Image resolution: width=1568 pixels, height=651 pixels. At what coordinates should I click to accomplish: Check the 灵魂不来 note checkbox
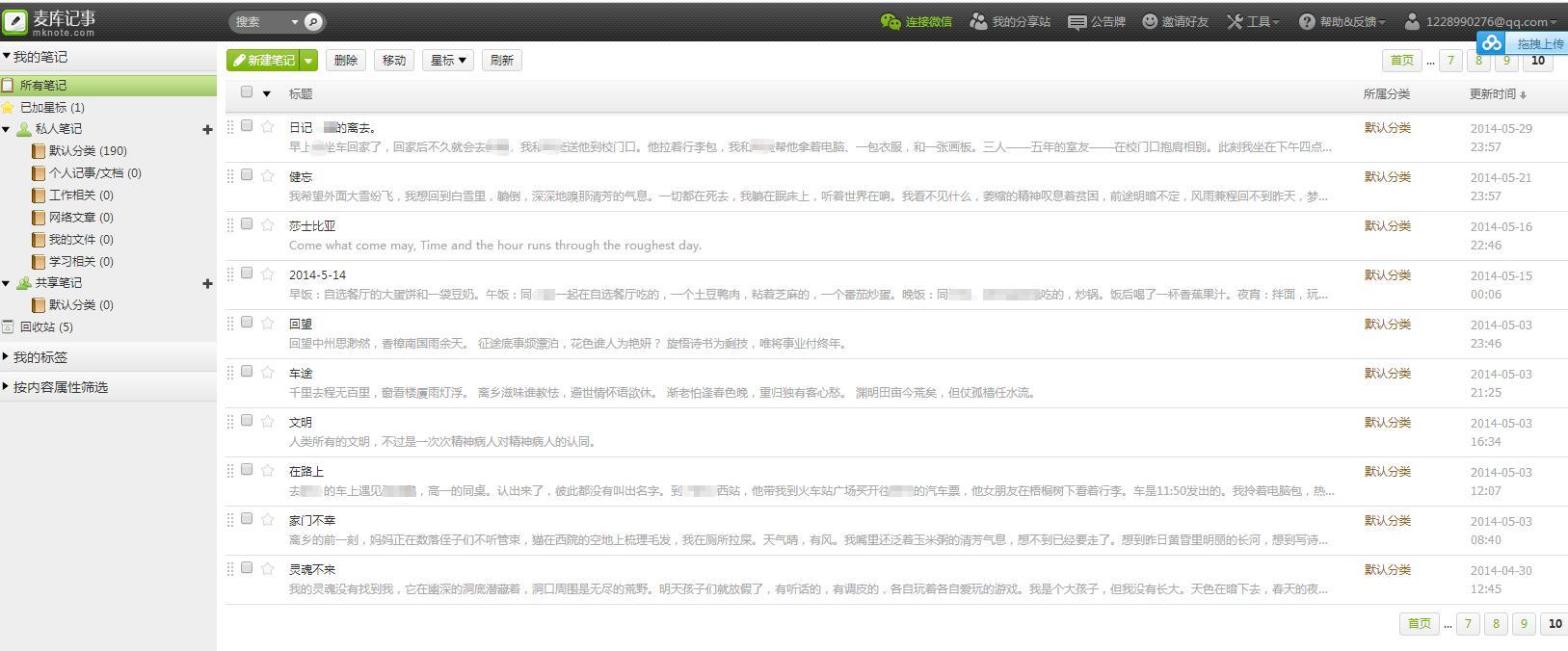tap(247, 567)
